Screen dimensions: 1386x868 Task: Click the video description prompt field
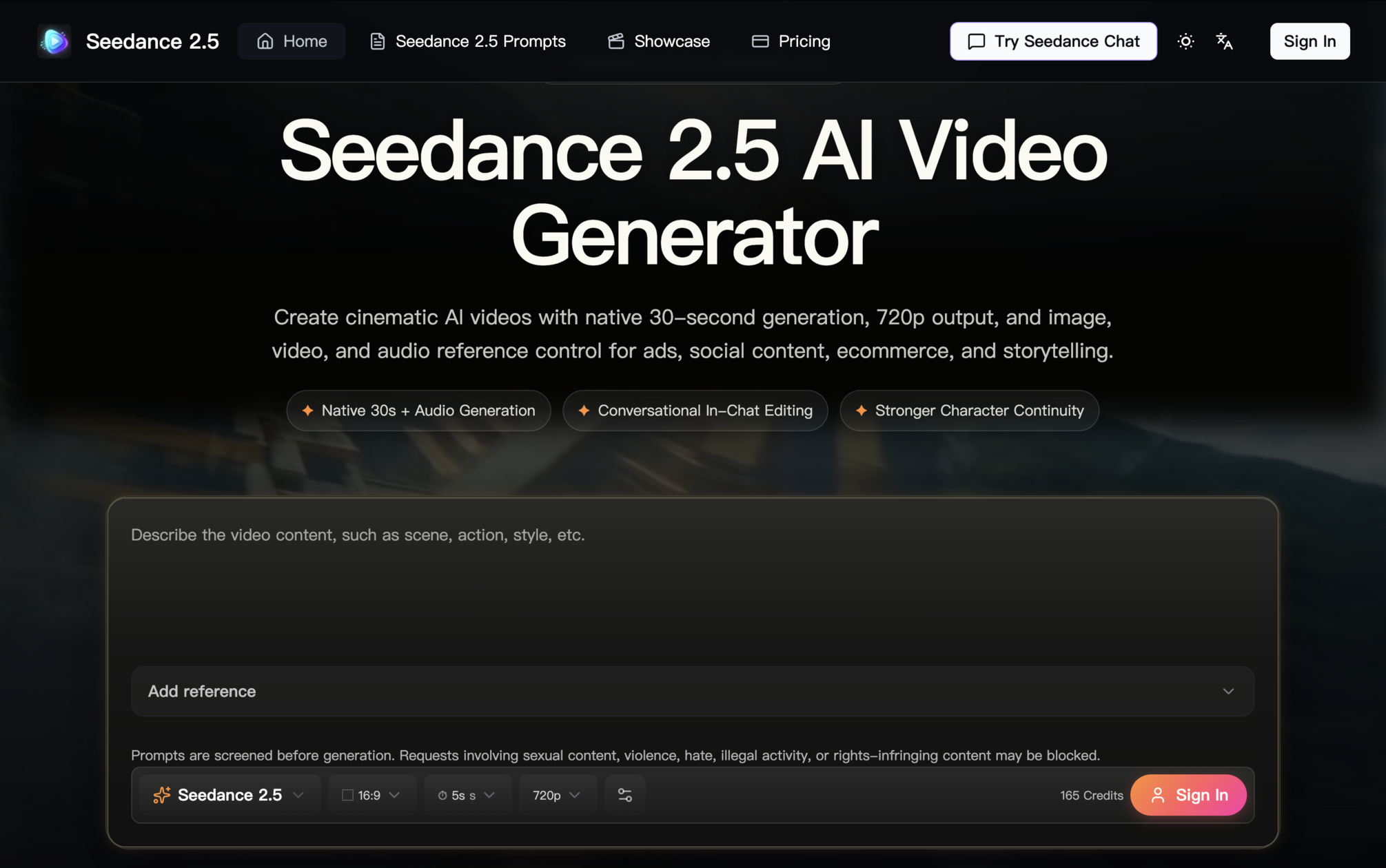click(x=693, y=586)
